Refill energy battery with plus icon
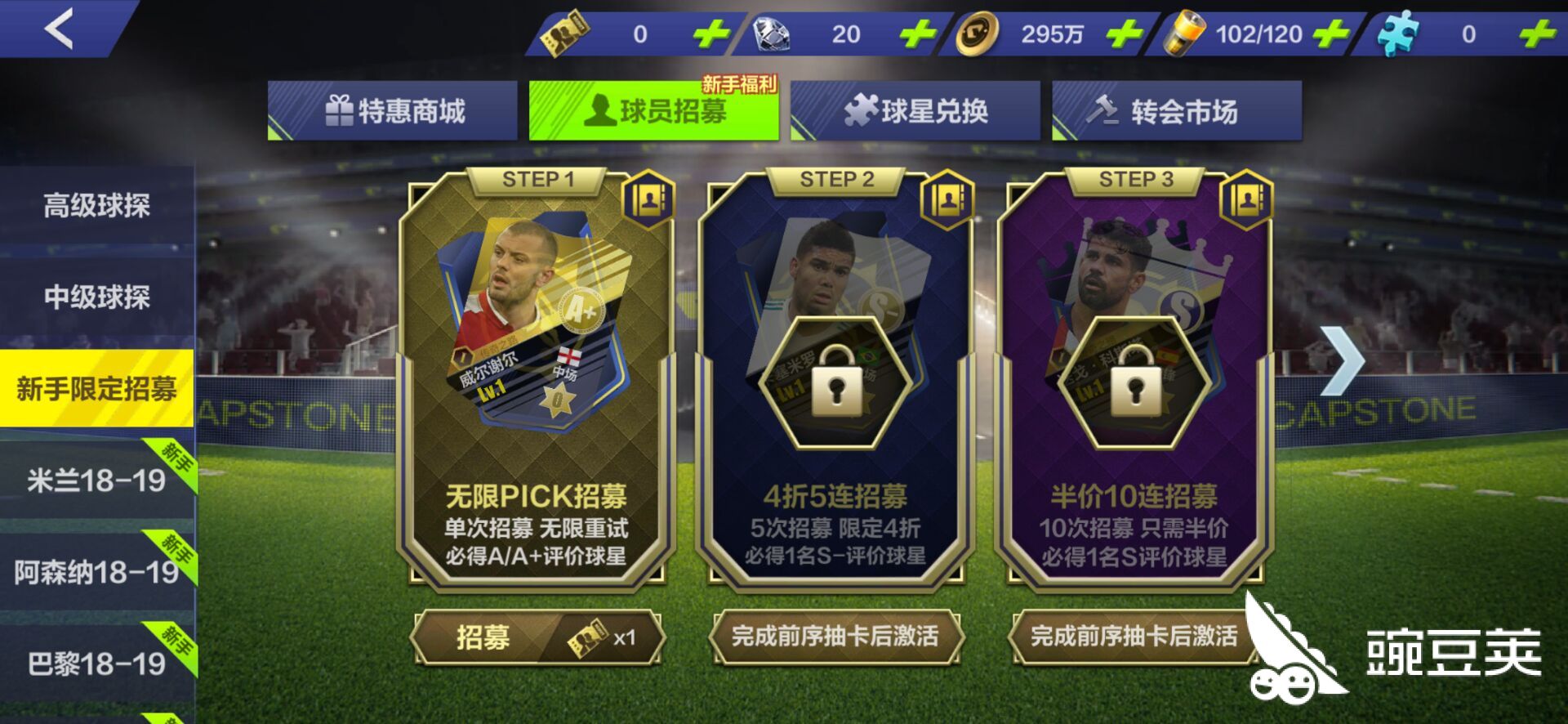This screenshot has width=1568, height=724. click(1331, 34)
